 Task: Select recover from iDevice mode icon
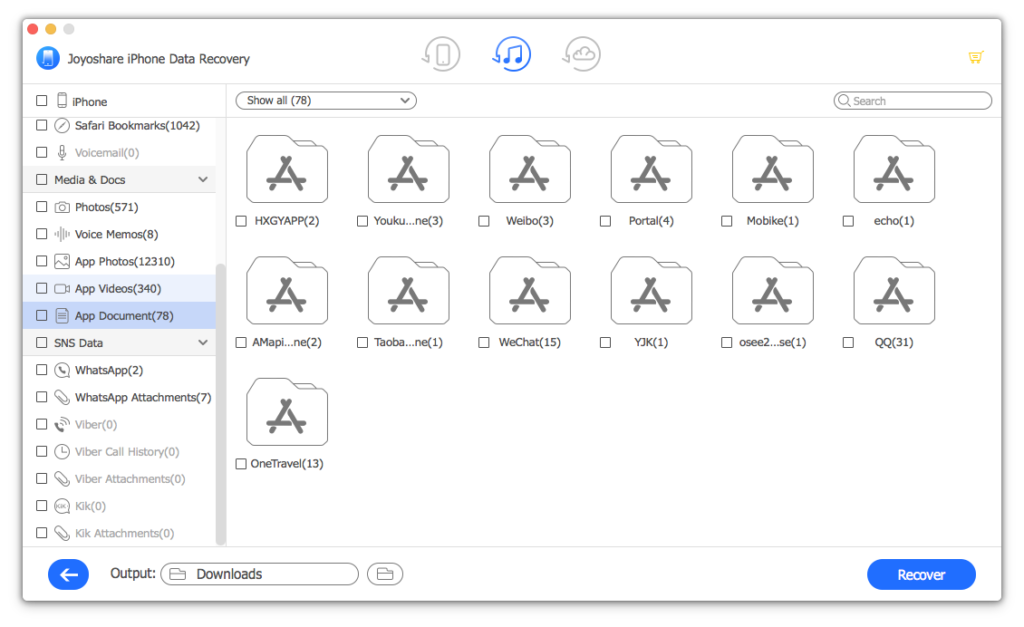point(441,54)
